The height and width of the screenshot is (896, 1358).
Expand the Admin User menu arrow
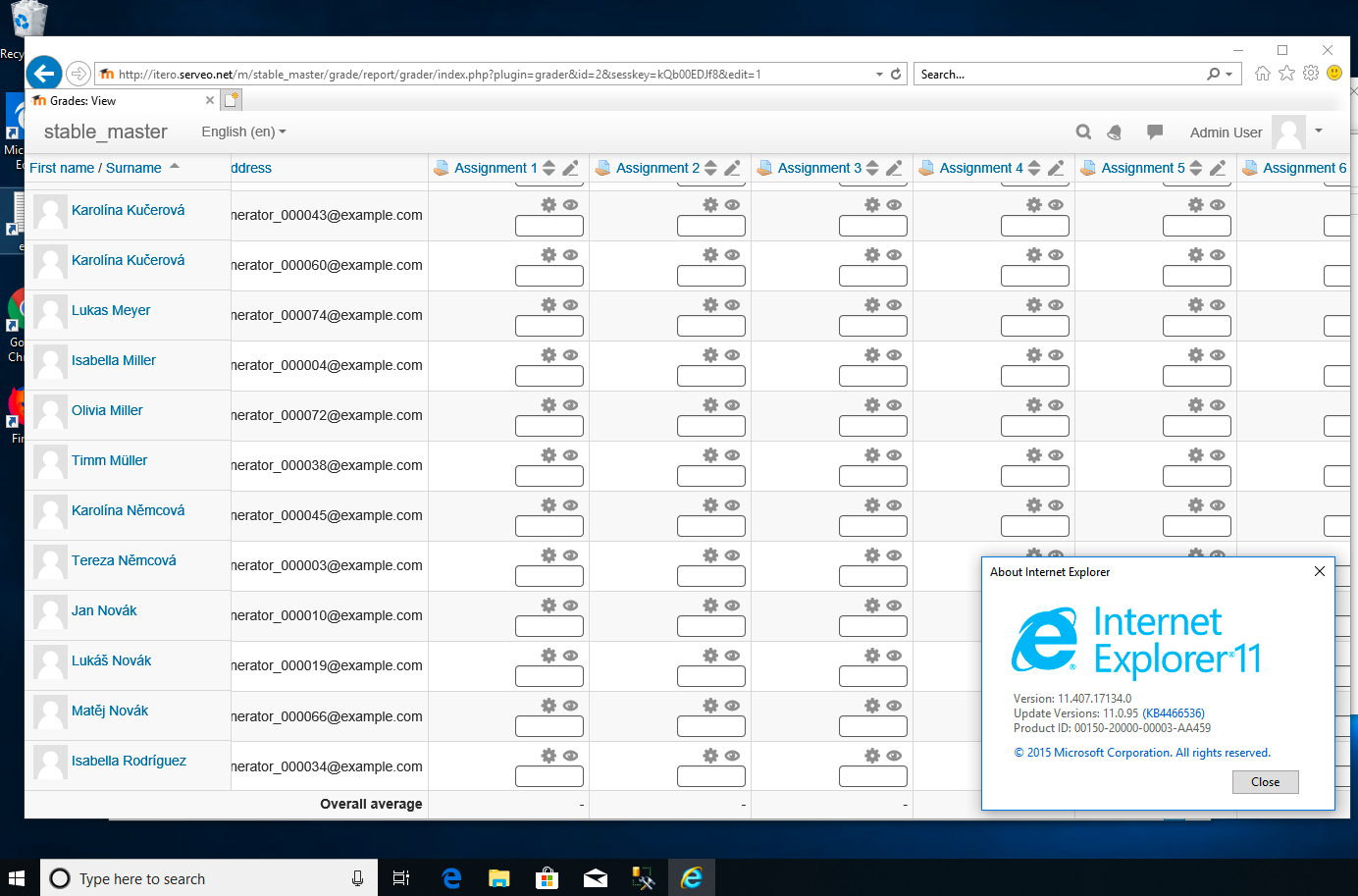[1319, 131]
